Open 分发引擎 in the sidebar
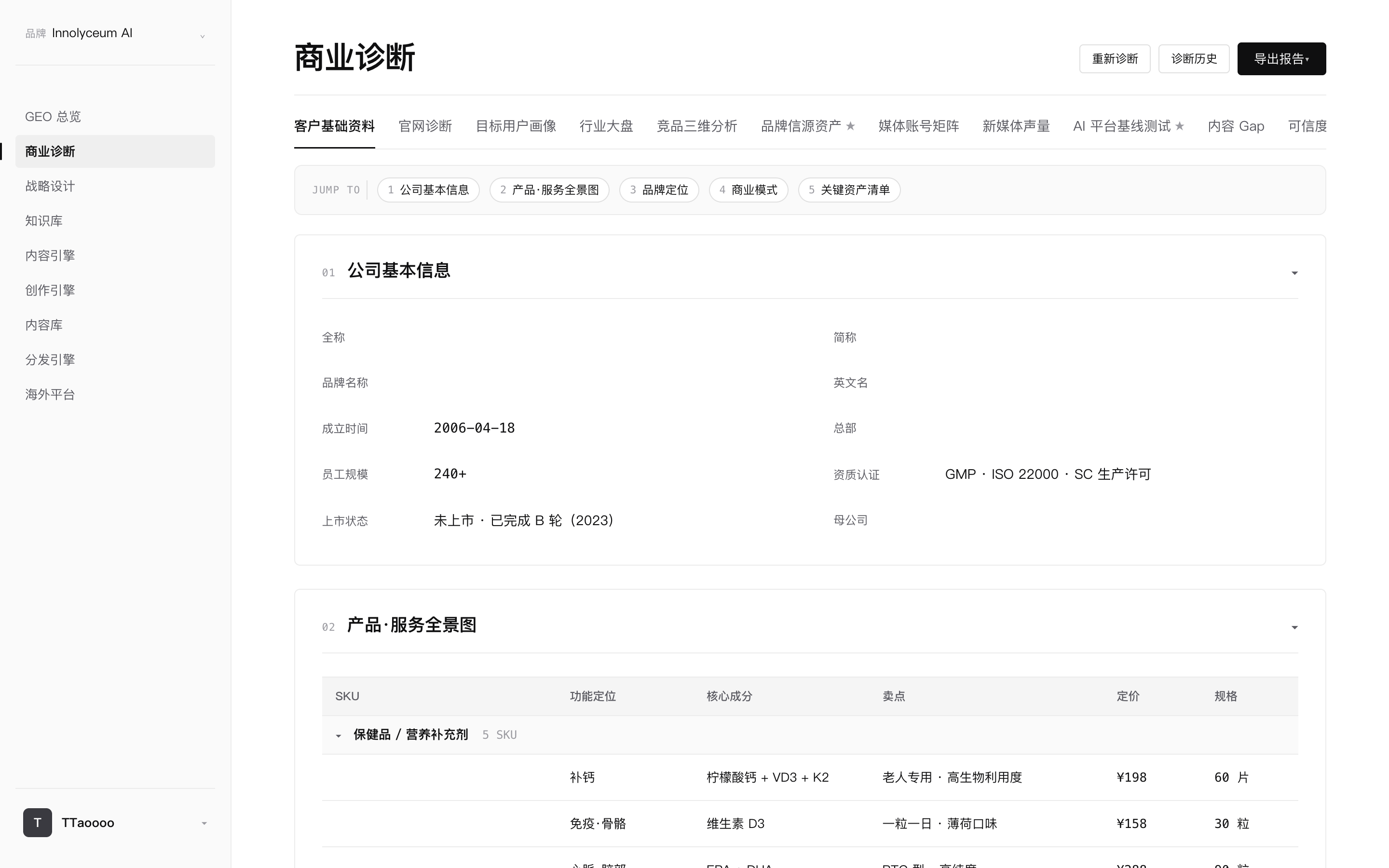 click(x=115, y=360)
